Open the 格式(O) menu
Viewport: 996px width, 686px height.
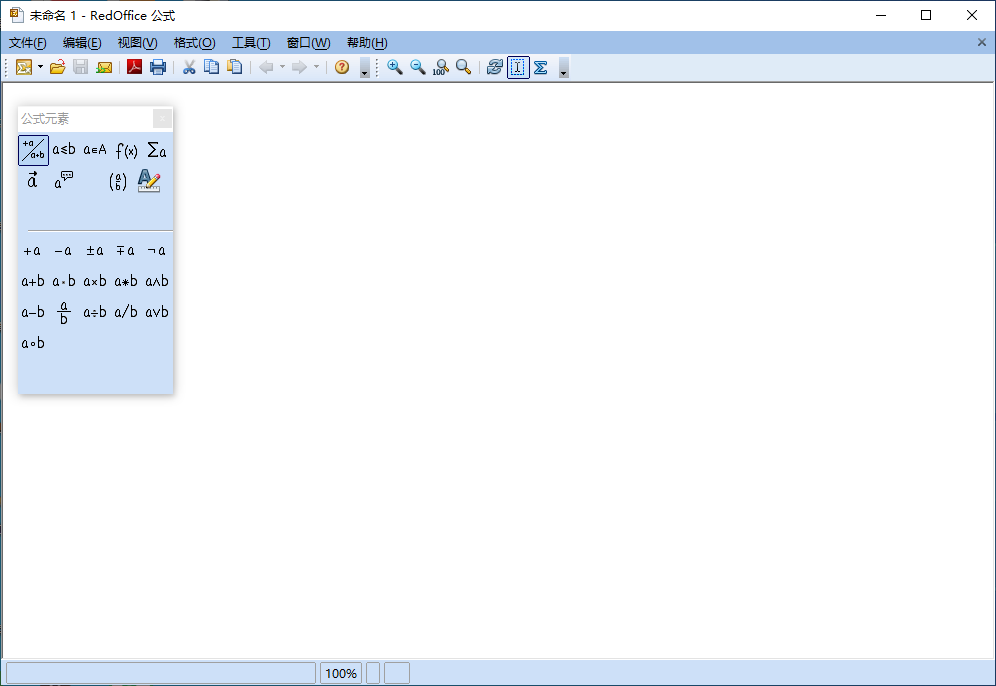[x=194, y=43]
